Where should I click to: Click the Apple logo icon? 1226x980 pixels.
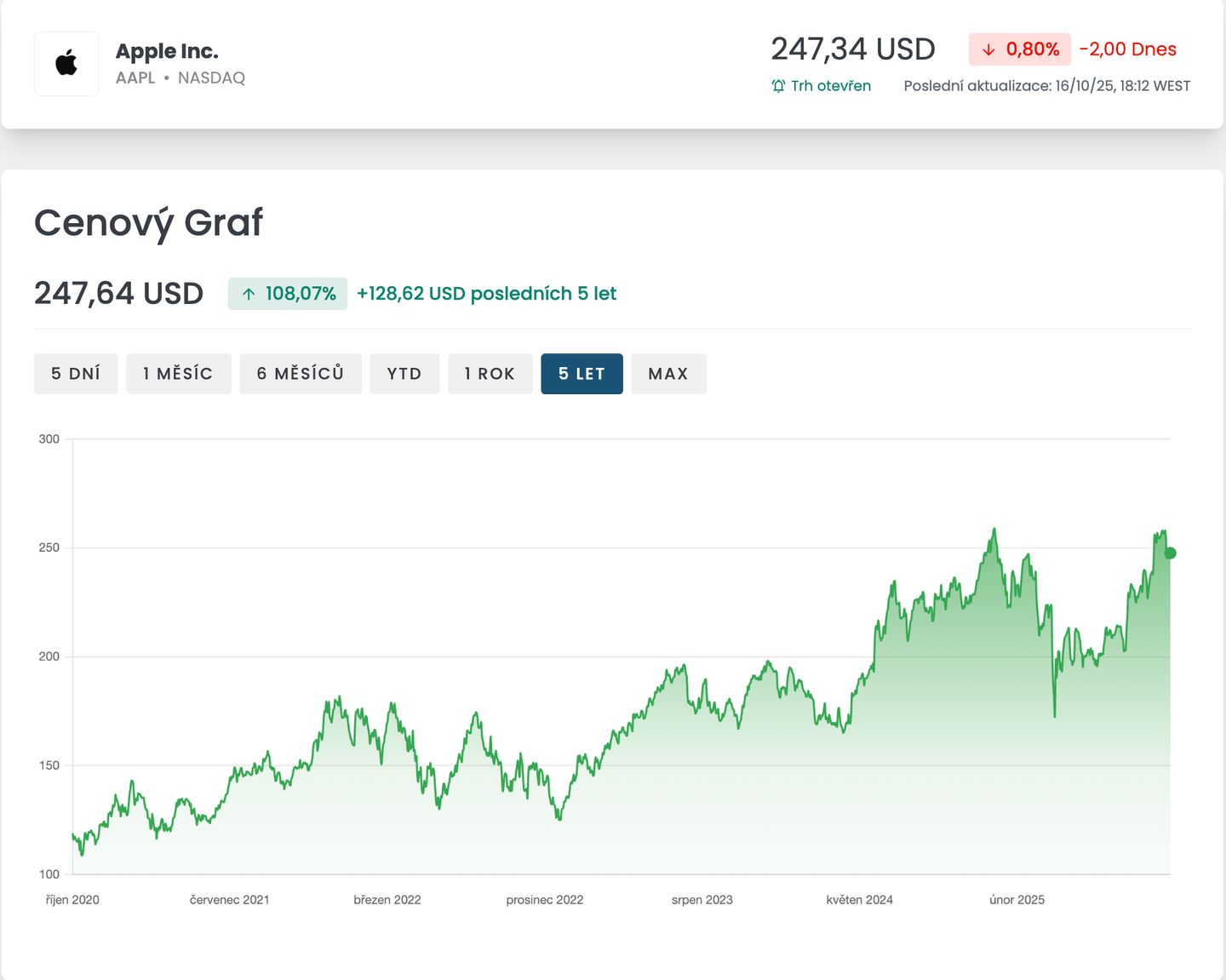coord(66,64)
